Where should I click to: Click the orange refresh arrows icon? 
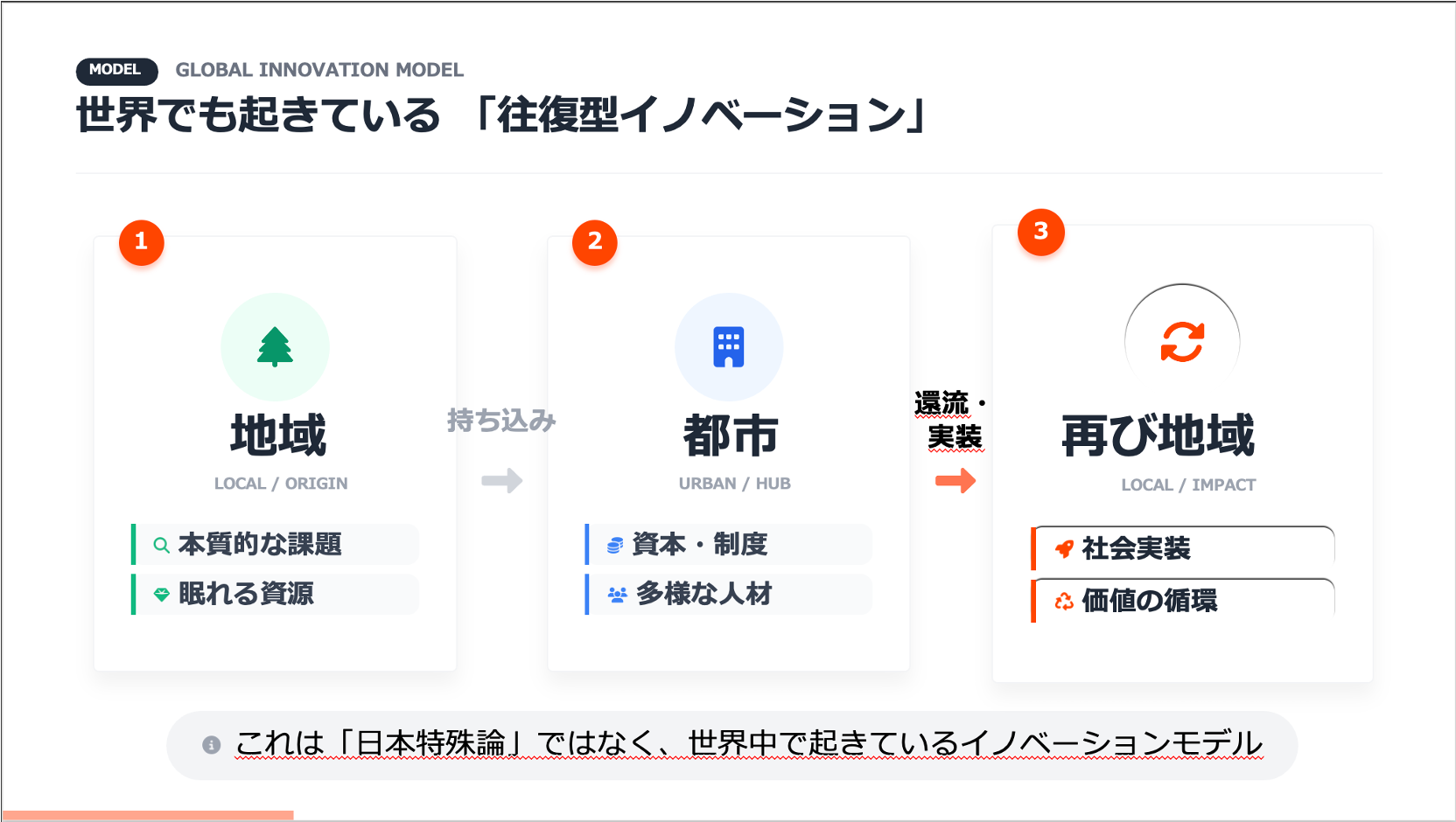pyautogui.click(x=1182, y=342)
